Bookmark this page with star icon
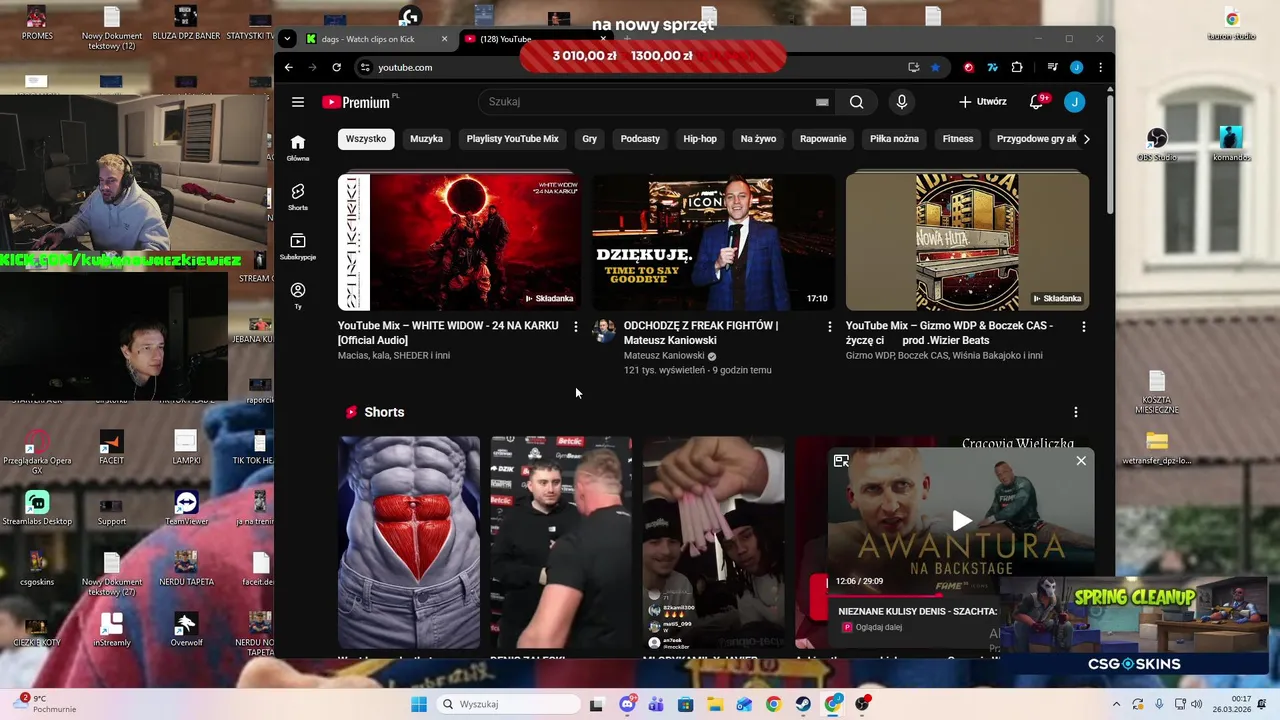The width and height of the screenshot is (1280, 720). point(935,67)
